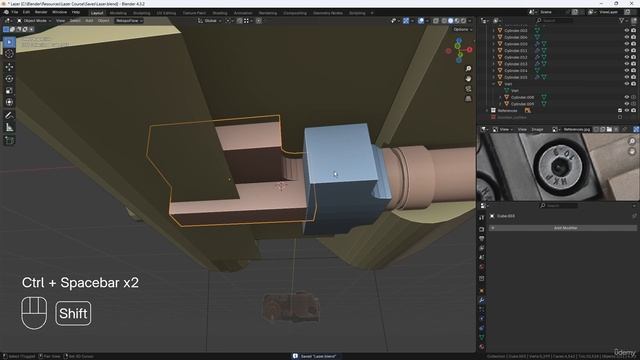Screen dimensions: 640x360
Task: Open the Object Mode dropdown
Action: coord(34,20)
